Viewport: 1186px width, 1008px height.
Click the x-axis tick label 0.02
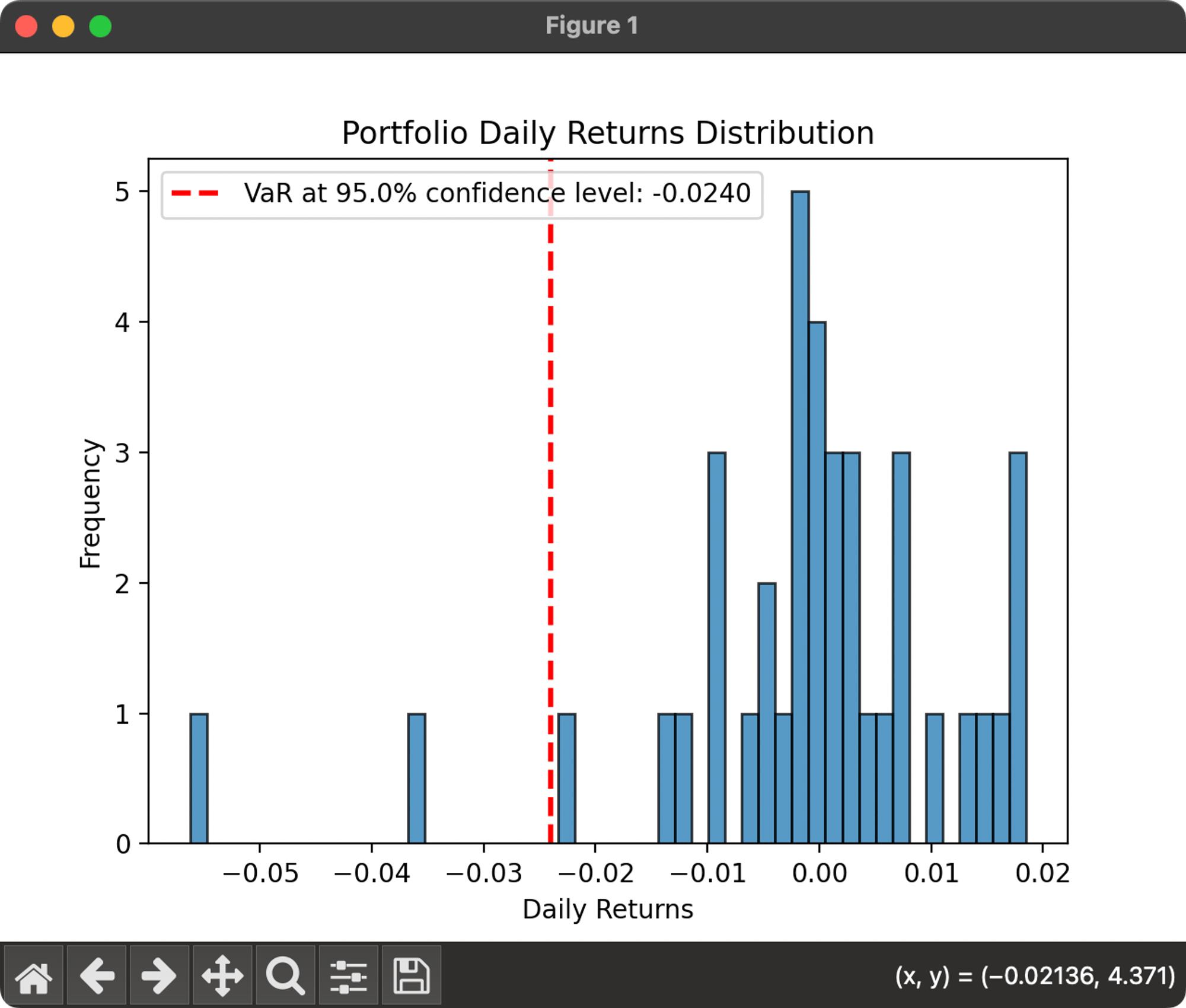(x=1043, y=873)
